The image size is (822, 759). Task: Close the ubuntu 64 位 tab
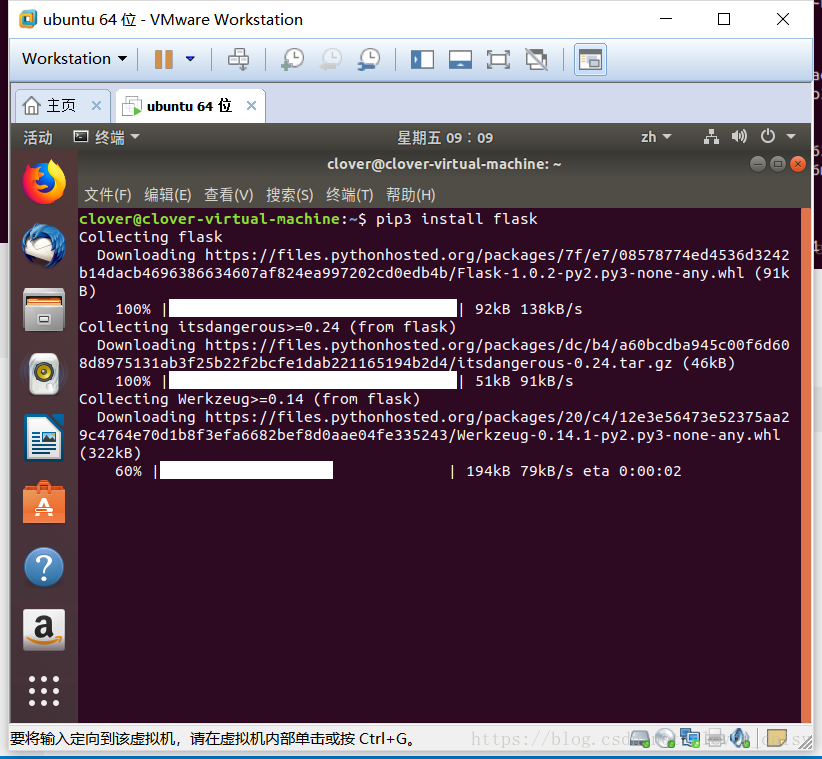click(252, 105)
